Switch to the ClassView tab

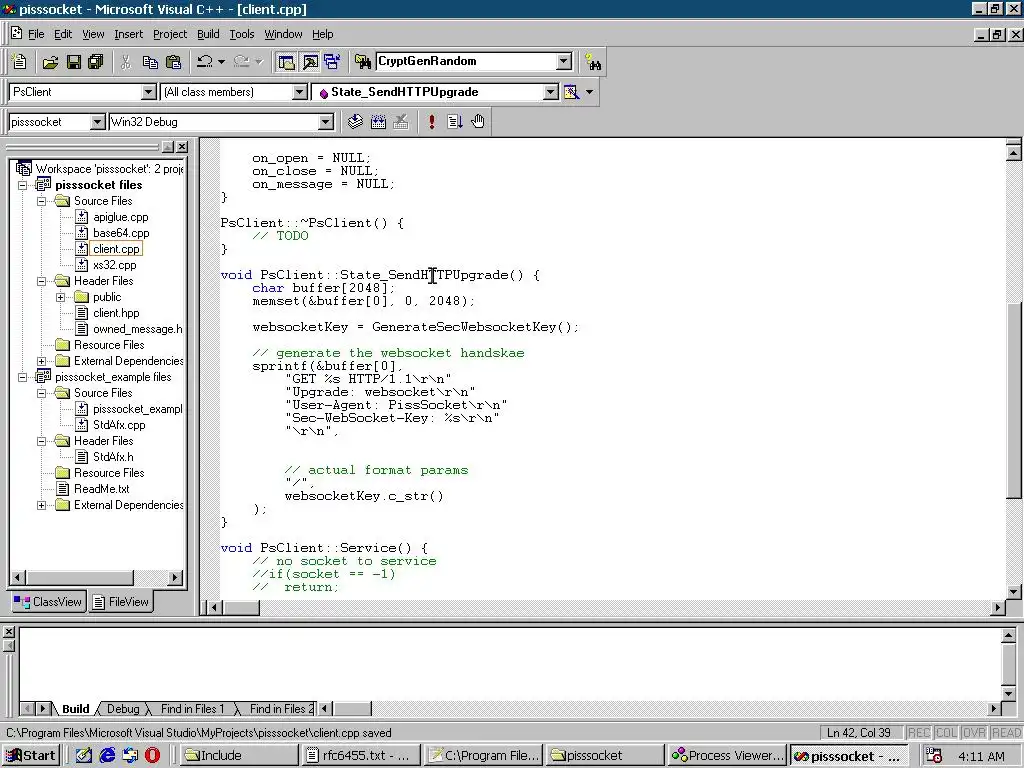tap(48, 601)
